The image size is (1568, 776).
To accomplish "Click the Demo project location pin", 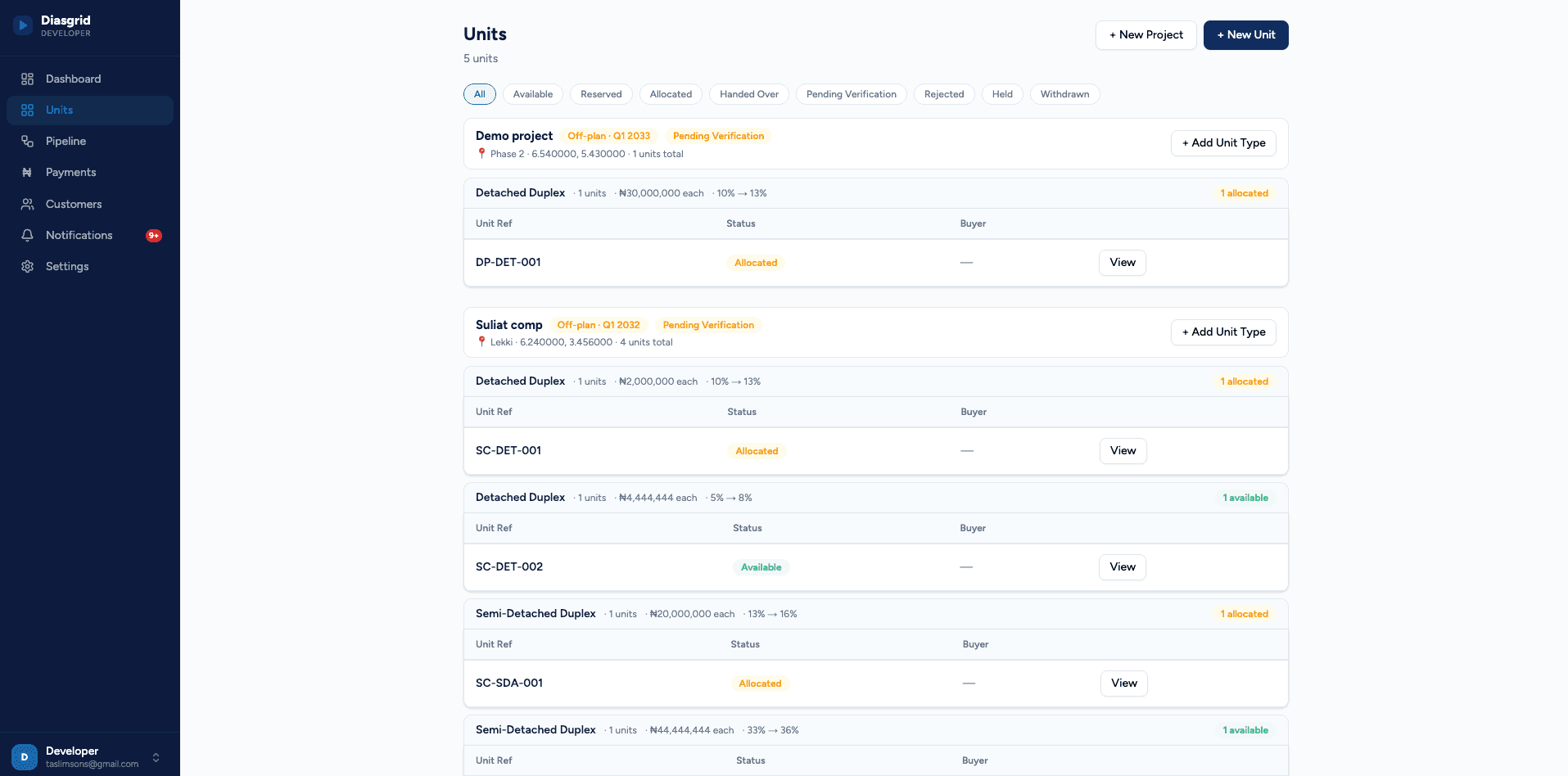I will pyautogui.click(x=481, y=153).
